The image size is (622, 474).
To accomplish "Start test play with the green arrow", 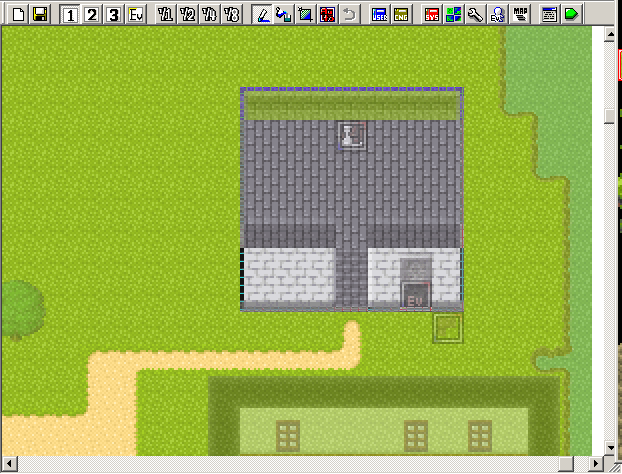I will coord(570,14).
